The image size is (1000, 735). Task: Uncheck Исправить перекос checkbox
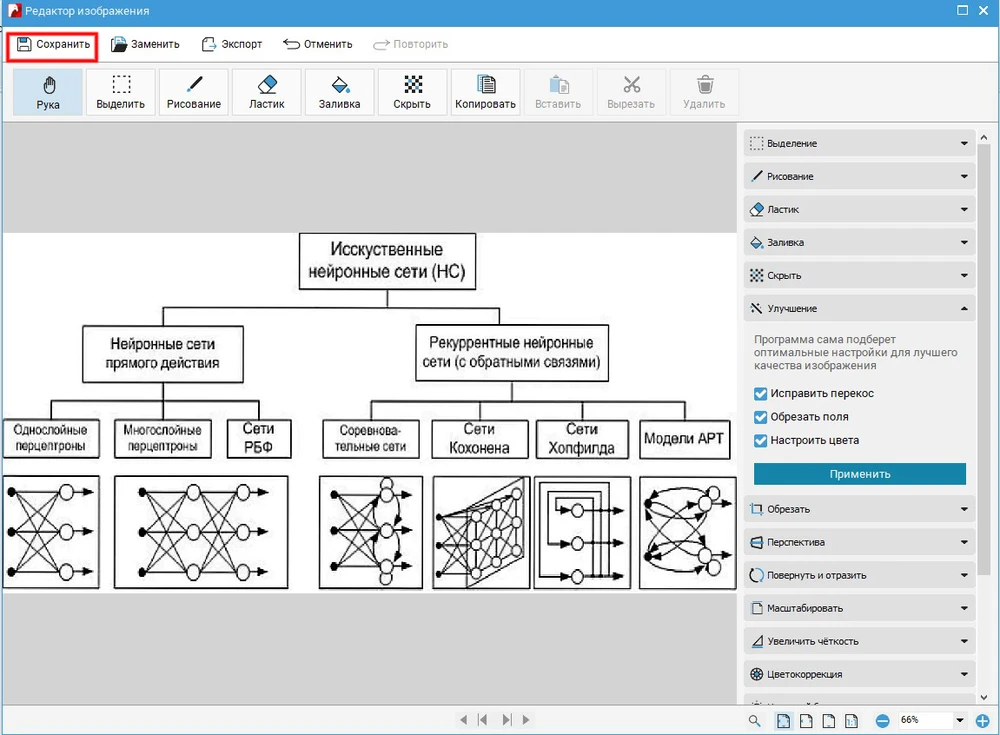point(761,394)
